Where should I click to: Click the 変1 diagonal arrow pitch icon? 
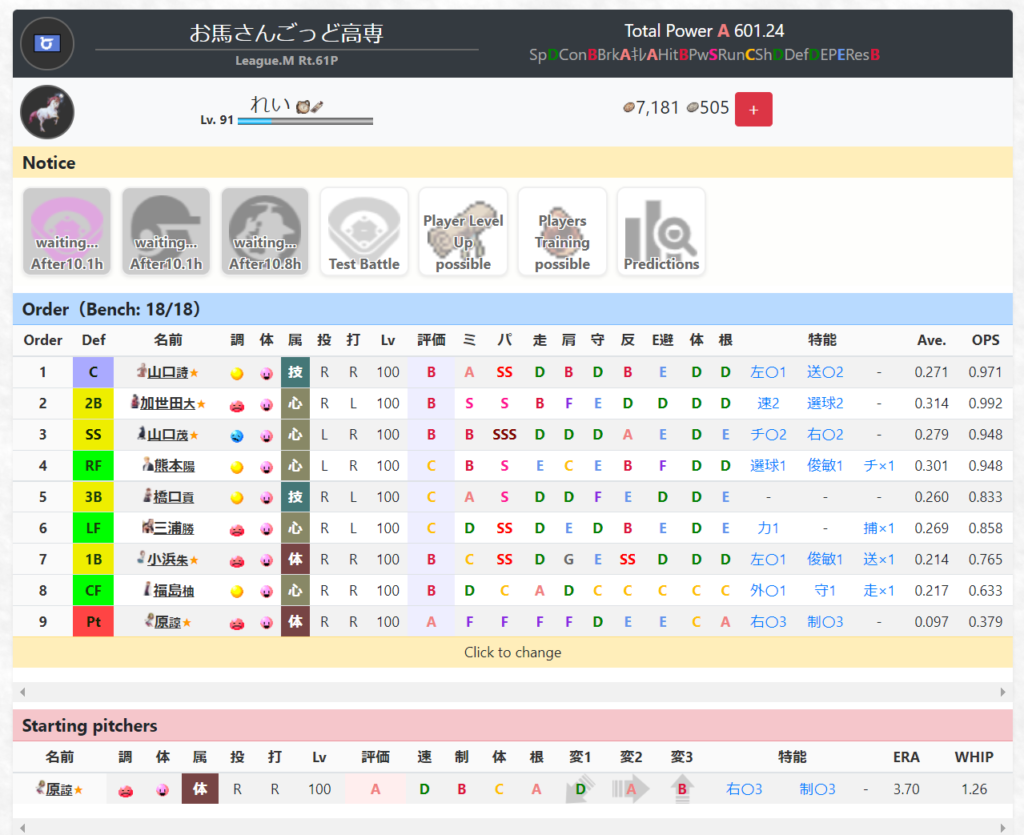tap(580, 789)
